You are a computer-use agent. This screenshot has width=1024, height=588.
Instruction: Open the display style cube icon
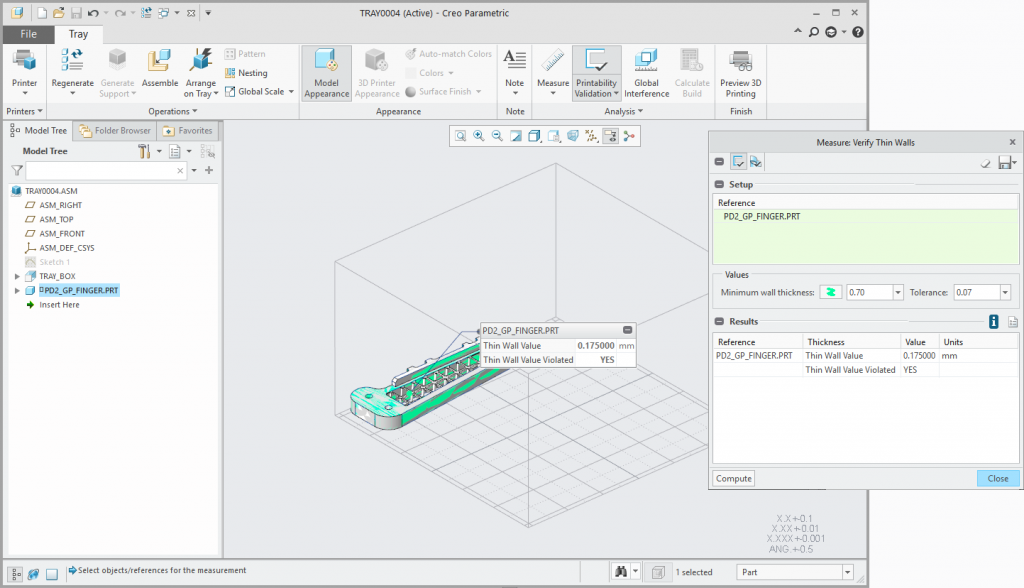point(534,136)
